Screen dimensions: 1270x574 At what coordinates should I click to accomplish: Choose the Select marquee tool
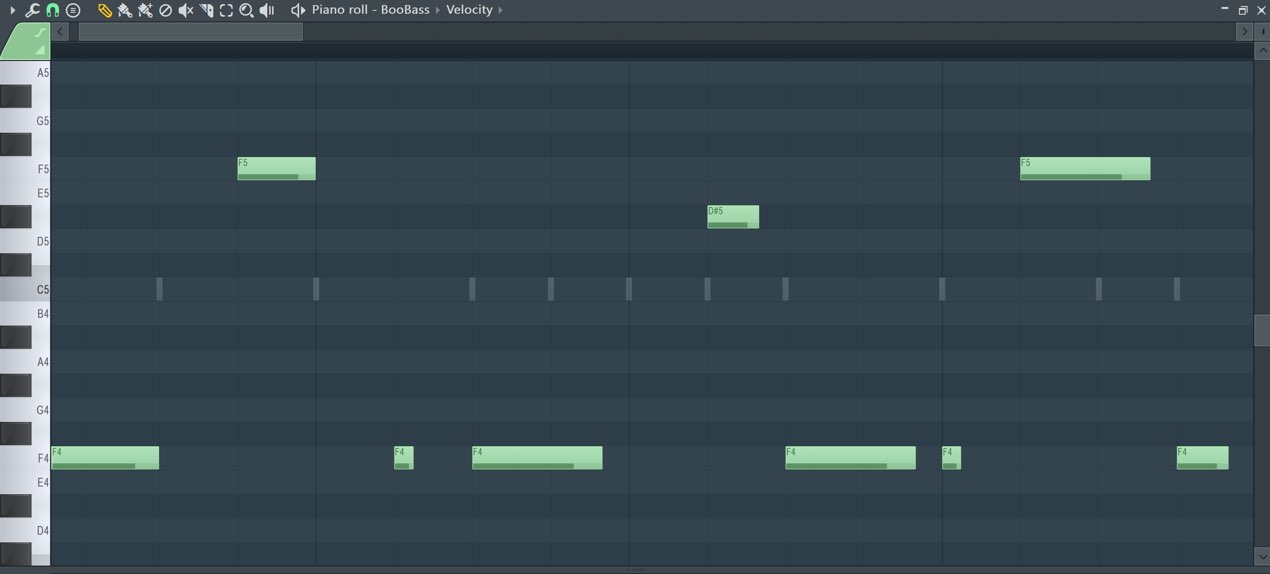226,10
